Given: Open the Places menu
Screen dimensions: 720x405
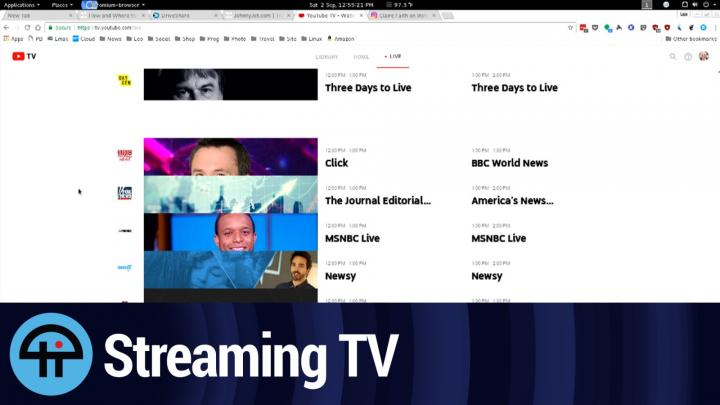Looking at the screenshot, I should pyautogui.click(x=61, y=5).
